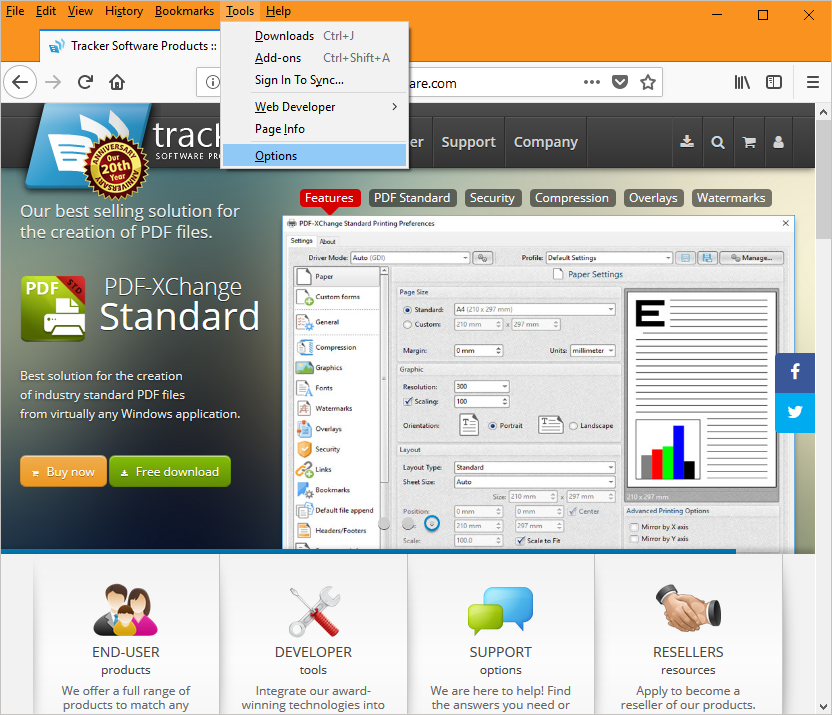Click the Free download button
The image size is (832, 715).
pos(170,471)
